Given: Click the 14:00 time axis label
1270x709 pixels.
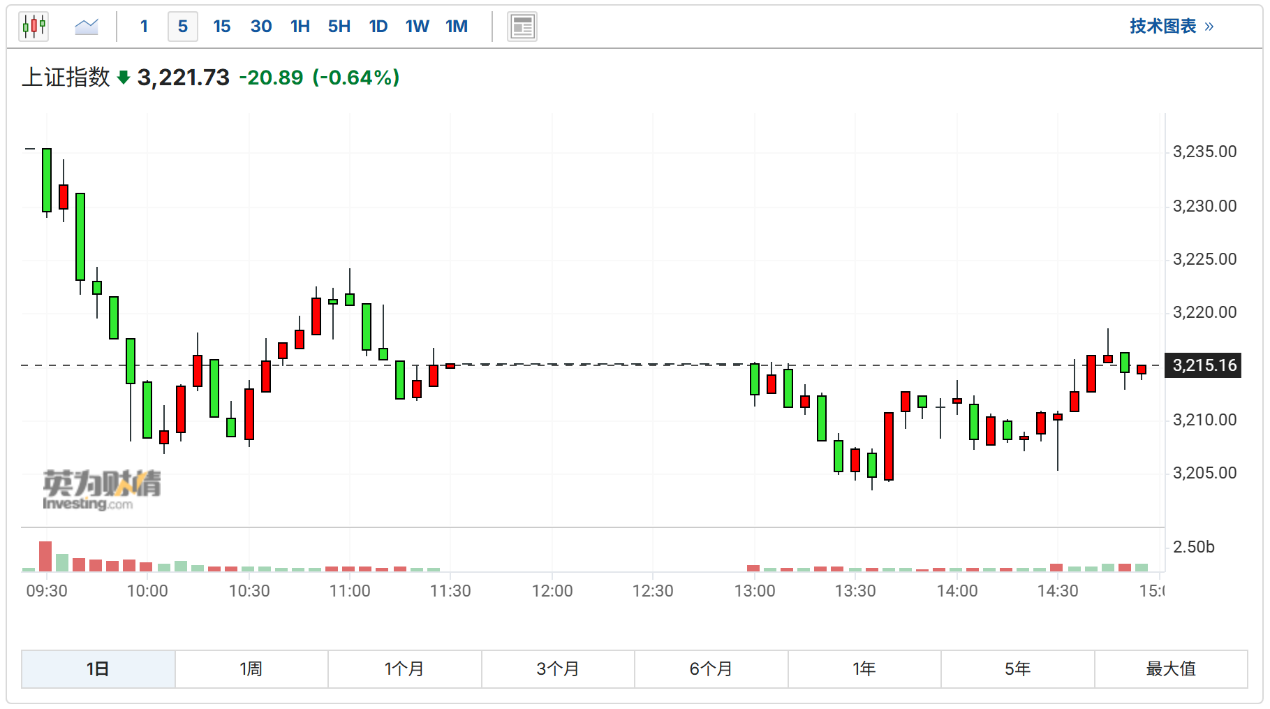Looking at the screenshot, I should [x=957, y=591].
